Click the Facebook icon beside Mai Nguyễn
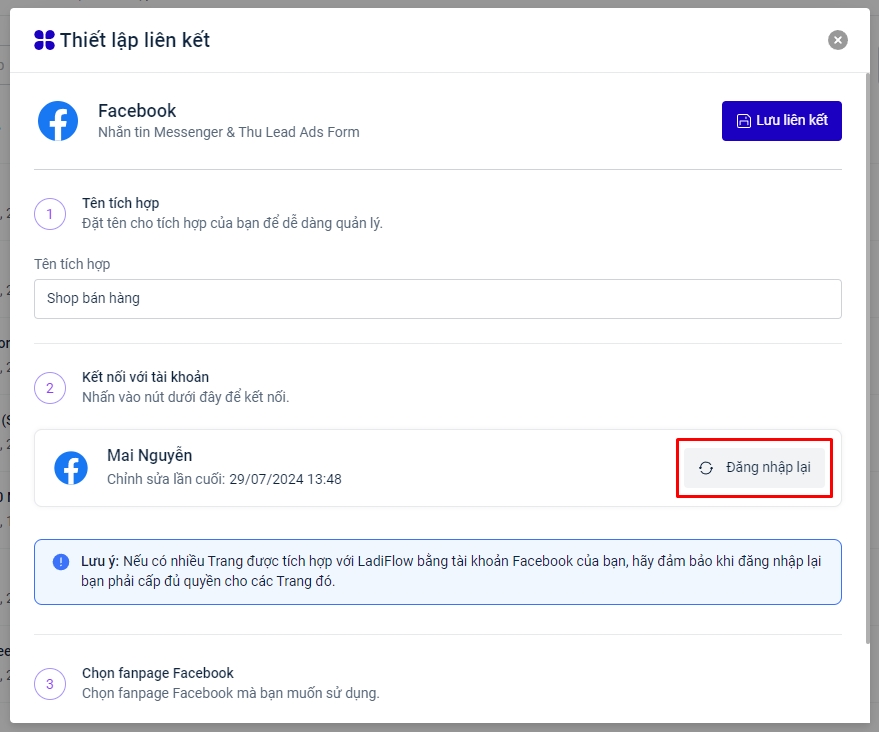This screenshot has height=732, width=879. 71,468
